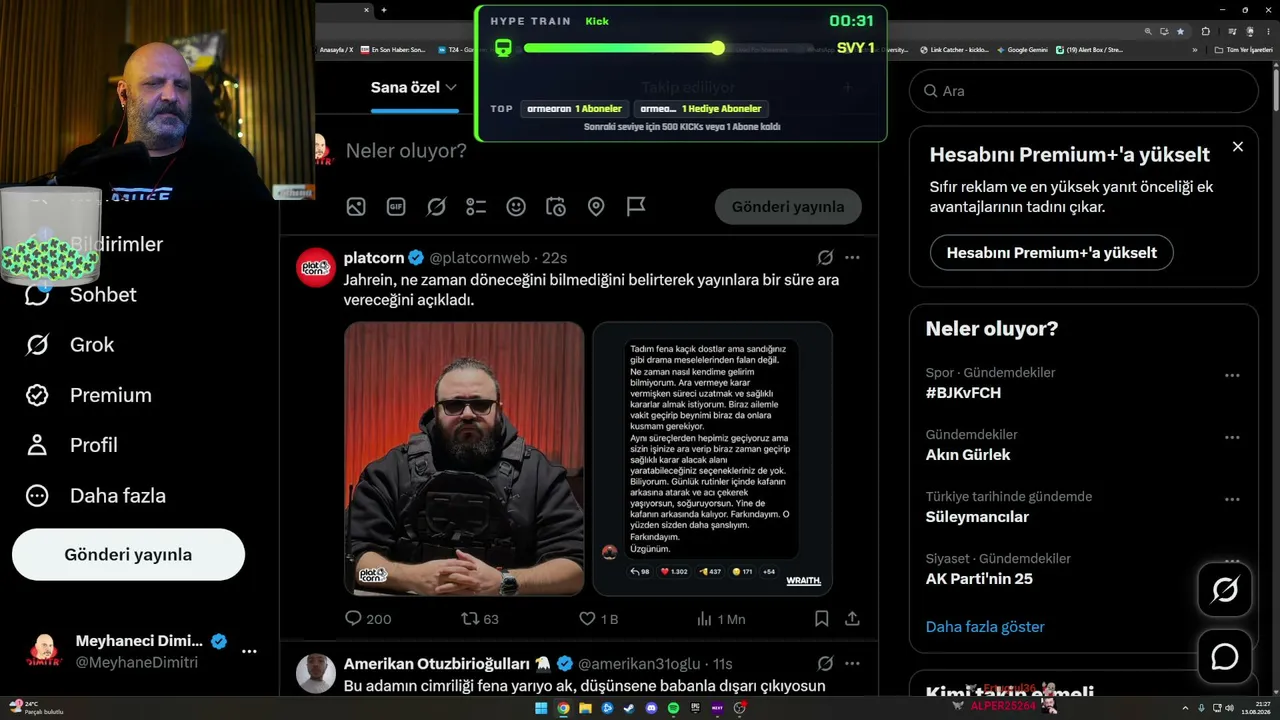Viewport: 1280px width, 720px height.
Task: Add an image to the new post
Action: tap(356, 207)
